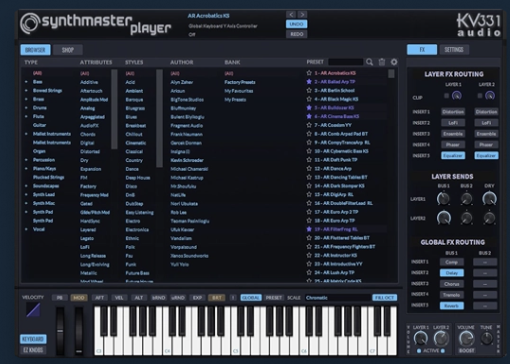
Task: Click the Layer1 DRY send knob
Action: (489, 199)
